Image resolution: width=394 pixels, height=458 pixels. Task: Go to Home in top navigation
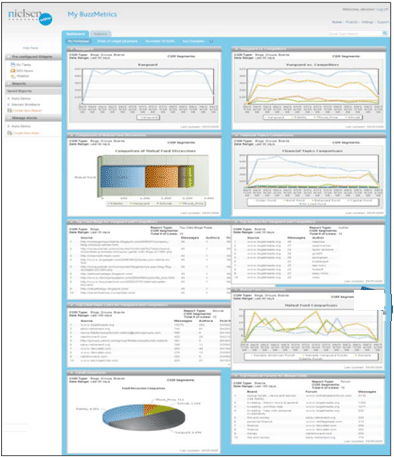pyautogui.click(x=337, y=22)
